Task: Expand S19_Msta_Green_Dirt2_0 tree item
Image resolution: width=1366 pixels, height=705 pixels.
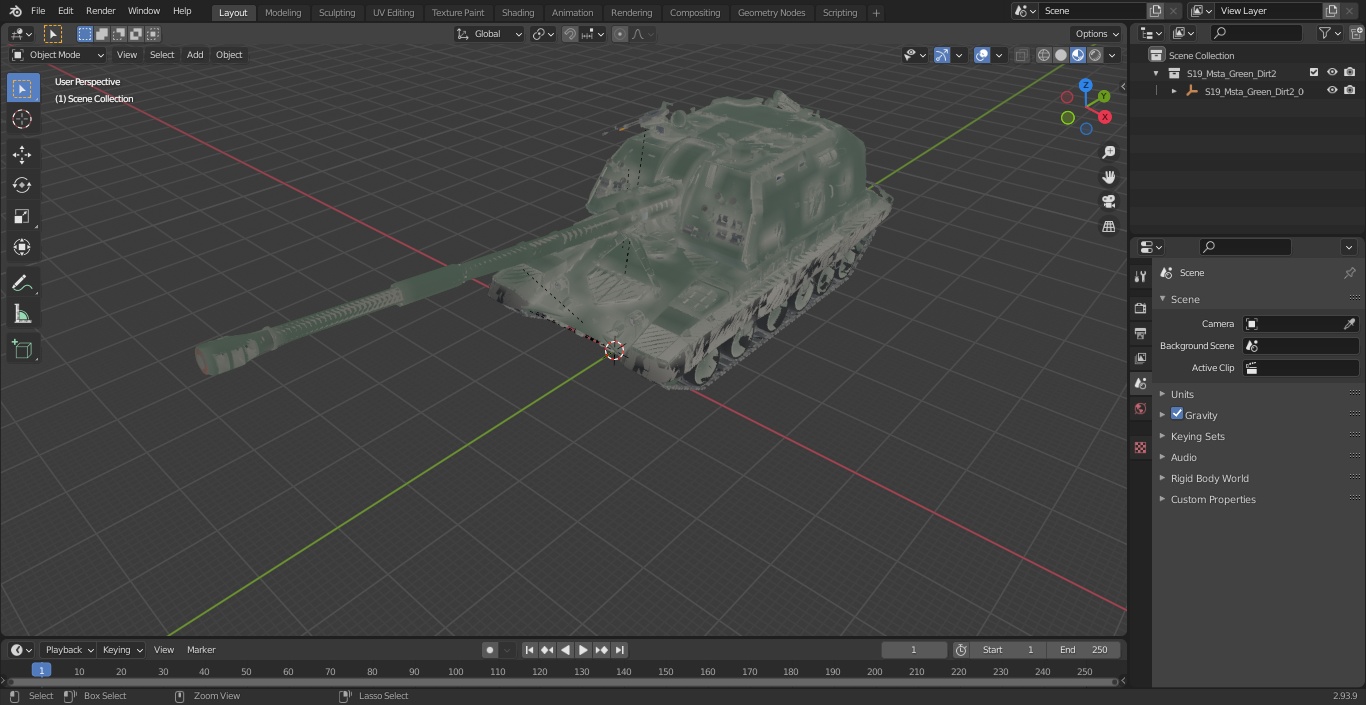Action: click(1174, 91)
